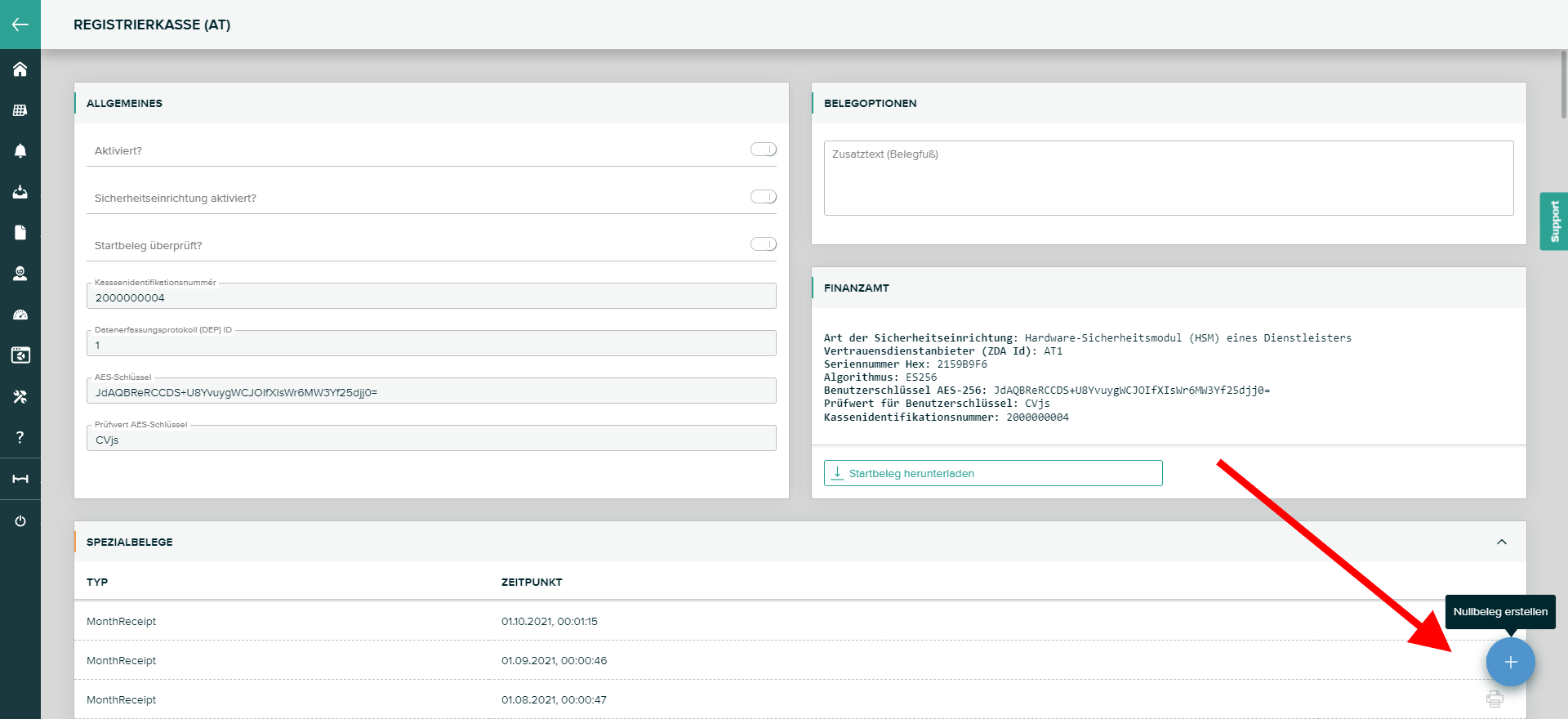Screen dimensions: 1568x719
Task: Toggle 'Startbeleg überprüft?' switch
Action: (x=763, y=244)
